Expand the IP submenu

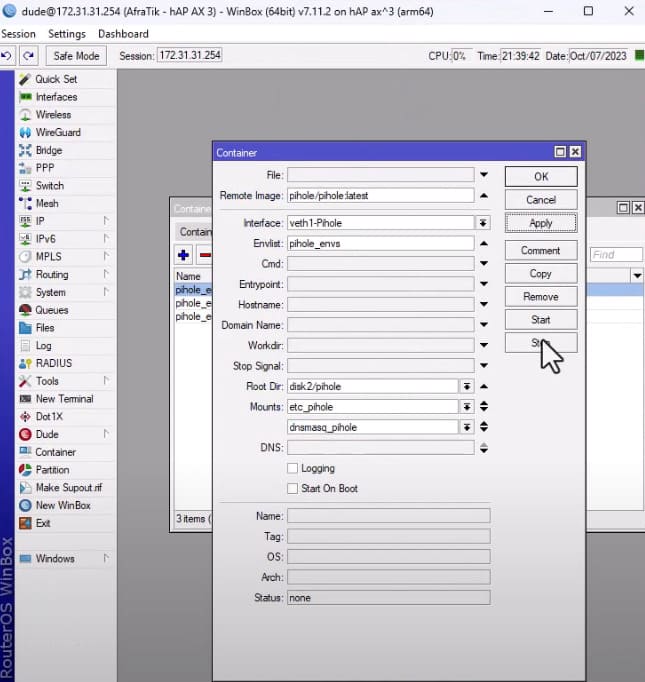[106, 221]
